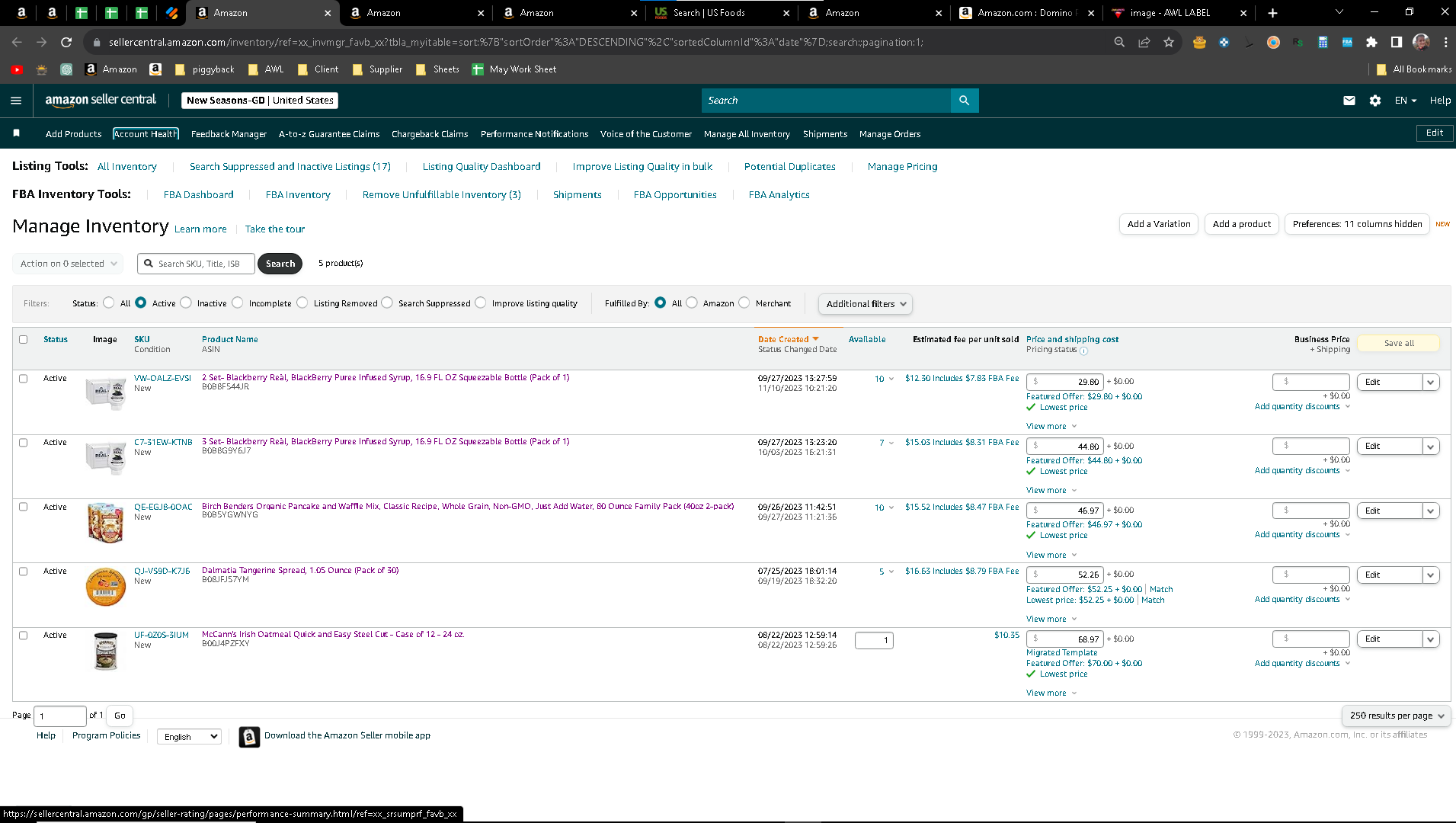Click the Amazon Seller mobile app icon
The height and width of the screenshot is (823, 1456).
click(x=249, y=736)
